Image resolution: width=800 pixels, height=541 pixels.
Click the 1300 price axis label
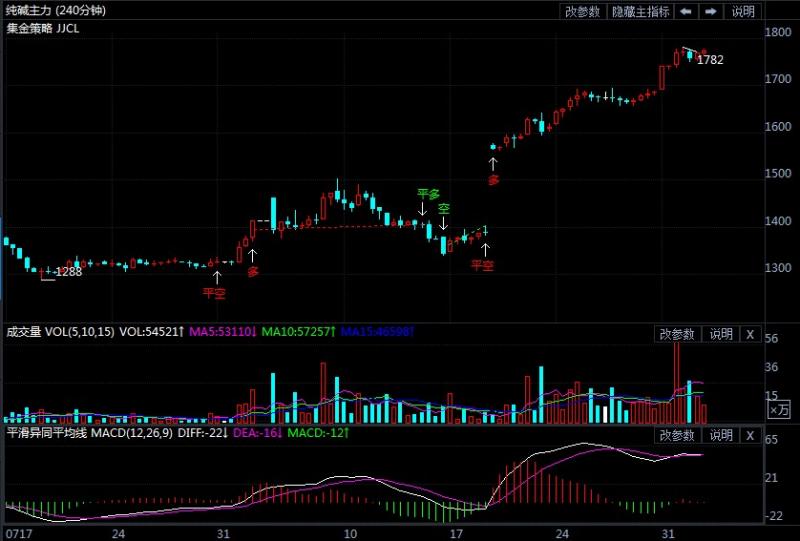[x=778, y=268]
